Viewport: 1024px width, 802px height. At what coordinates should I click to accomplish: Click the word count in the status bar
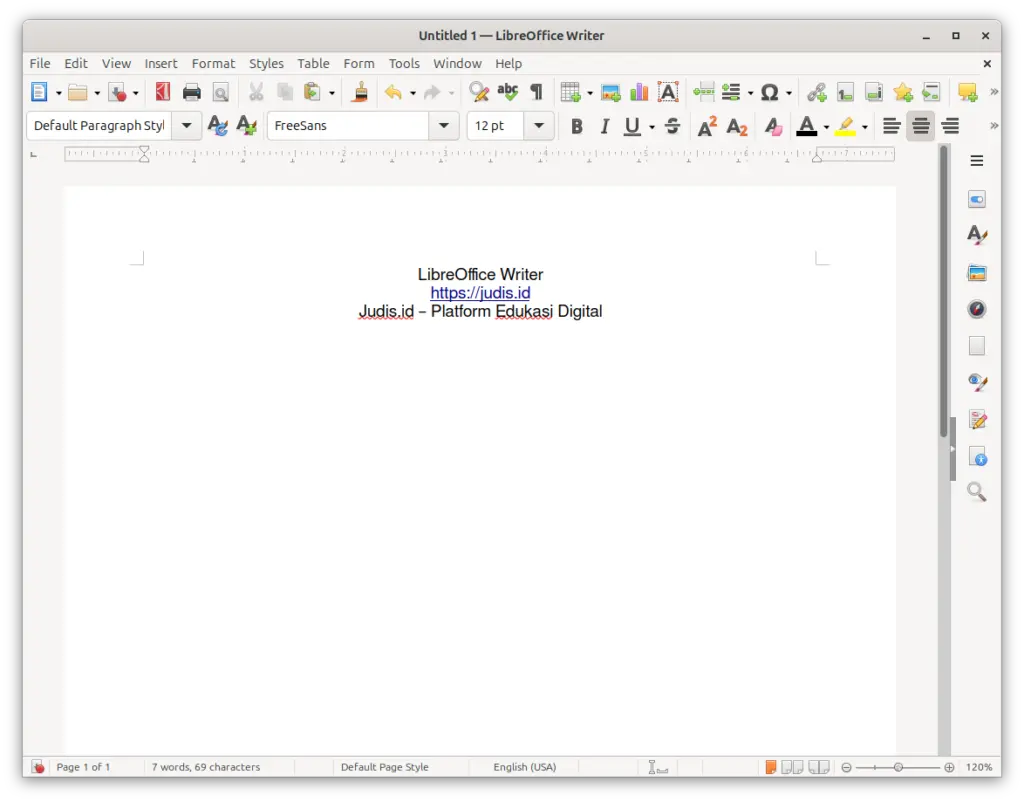[x=206, y=767]
